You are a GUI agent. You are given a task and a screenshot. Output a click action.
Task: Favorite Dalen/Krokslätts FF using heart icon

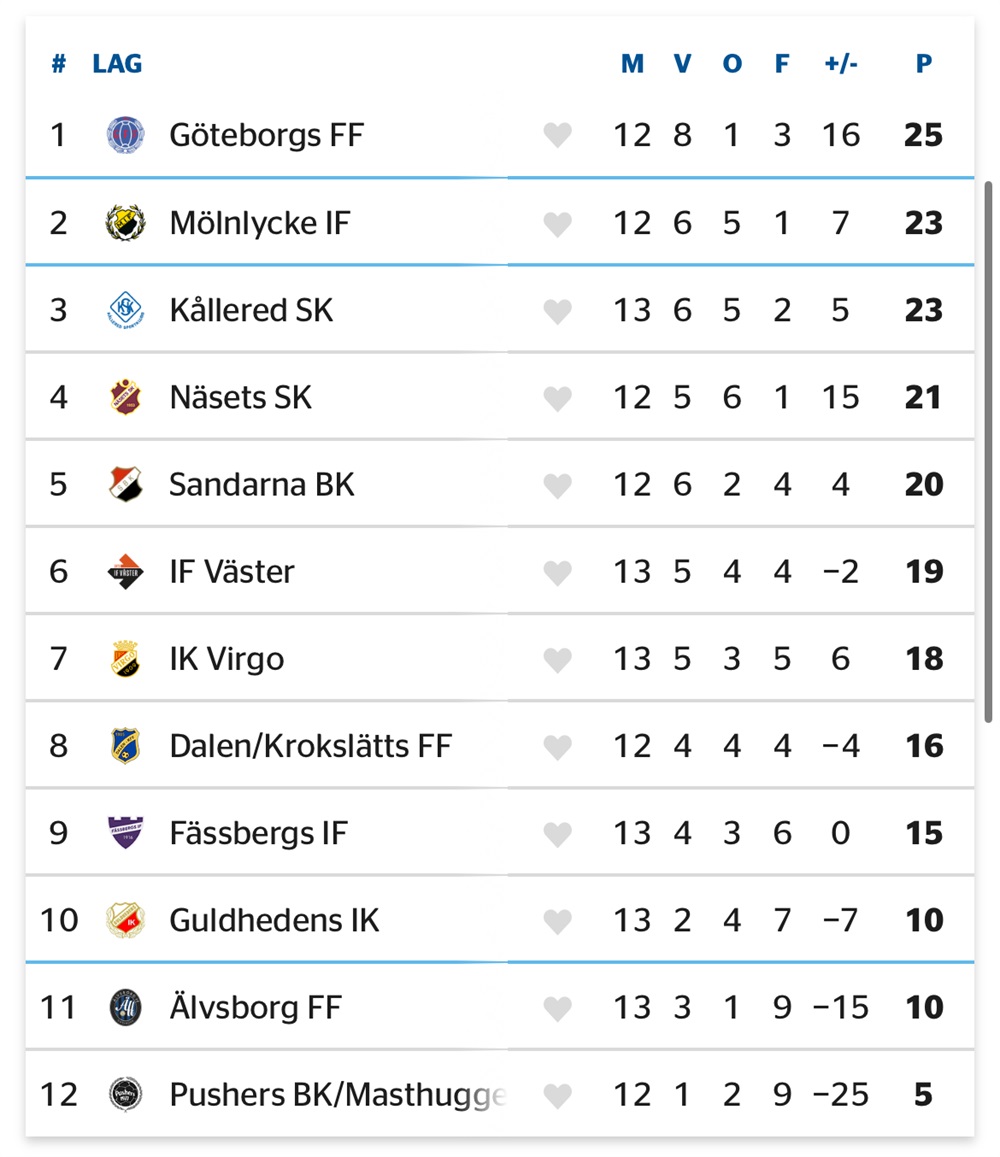coord(557,747)
